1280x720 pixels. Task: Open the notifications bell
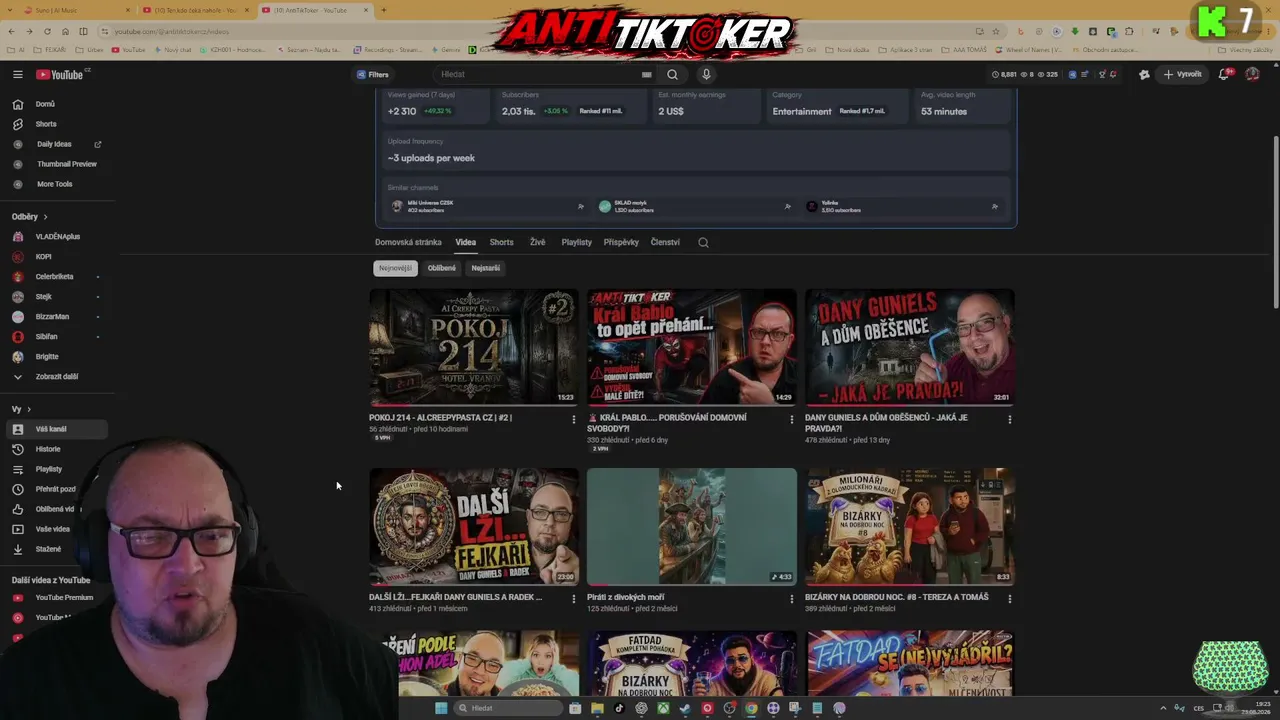point(1224,74)
